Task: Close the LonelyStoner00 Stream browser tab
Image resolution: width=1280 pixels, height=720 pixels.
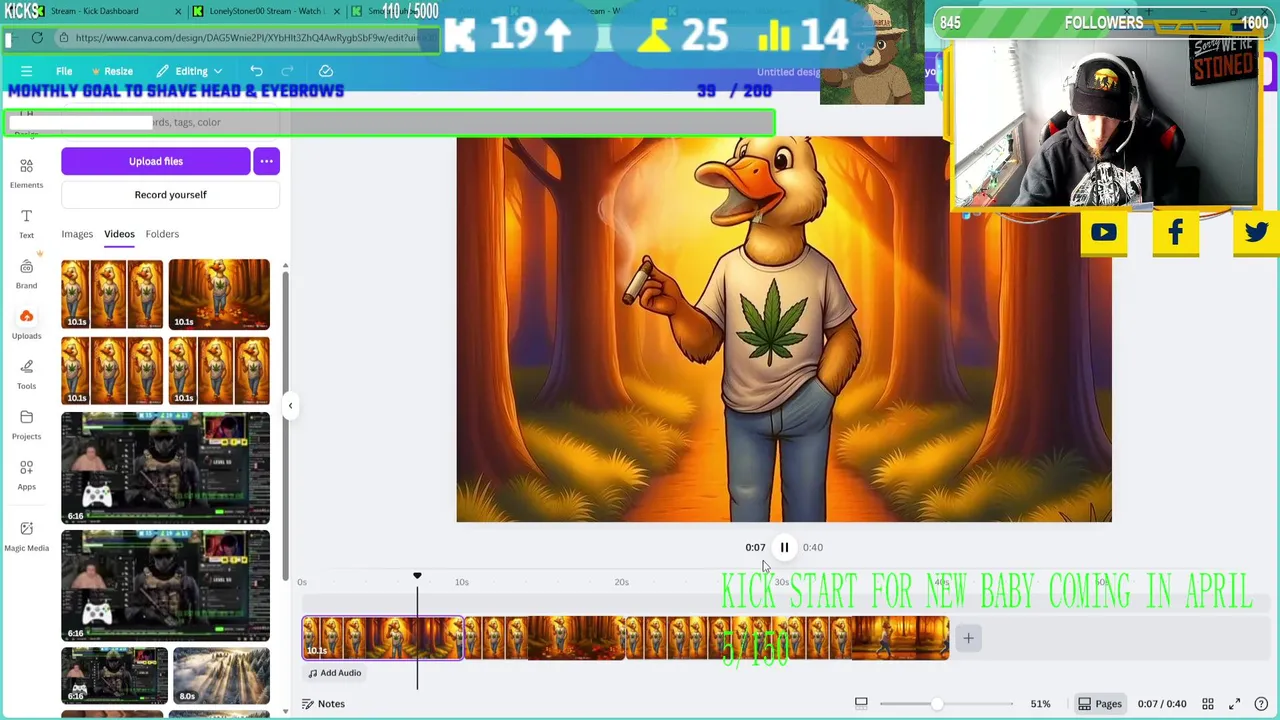Action: (336, 11)
